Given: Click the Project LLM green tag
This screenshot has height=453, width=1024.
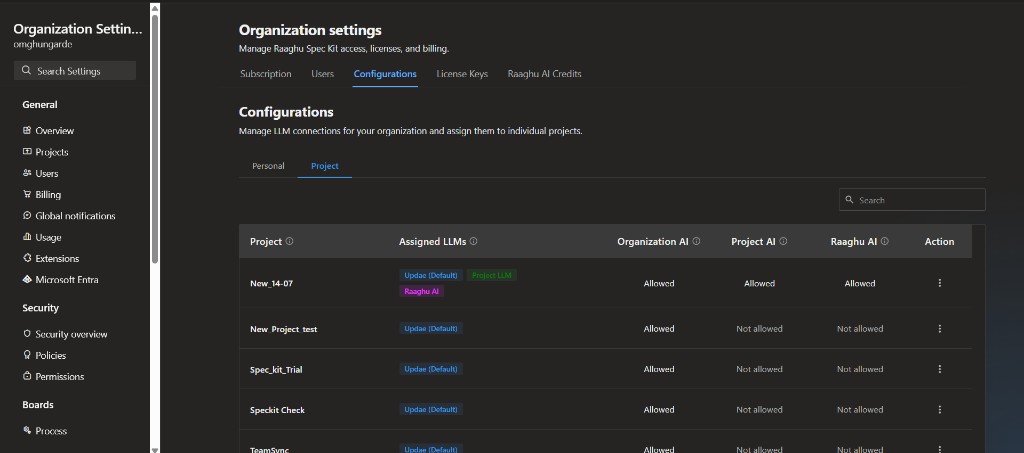Looking at the screenshot, I should tap(492, 275).
